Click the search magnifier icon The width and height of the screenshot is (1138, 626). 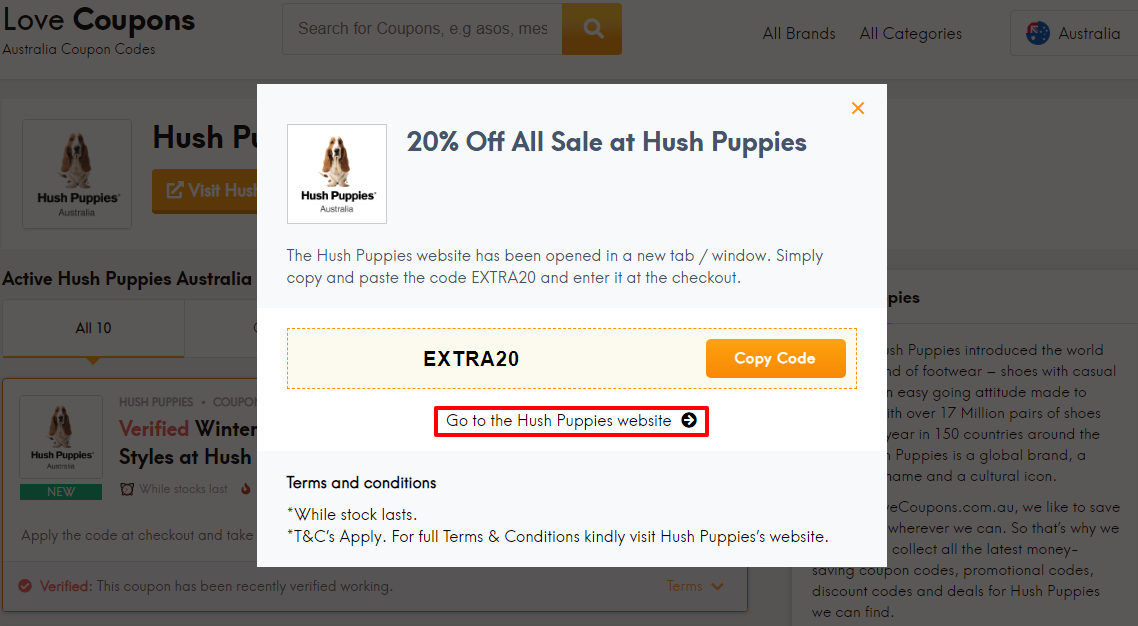coord(591,29)
